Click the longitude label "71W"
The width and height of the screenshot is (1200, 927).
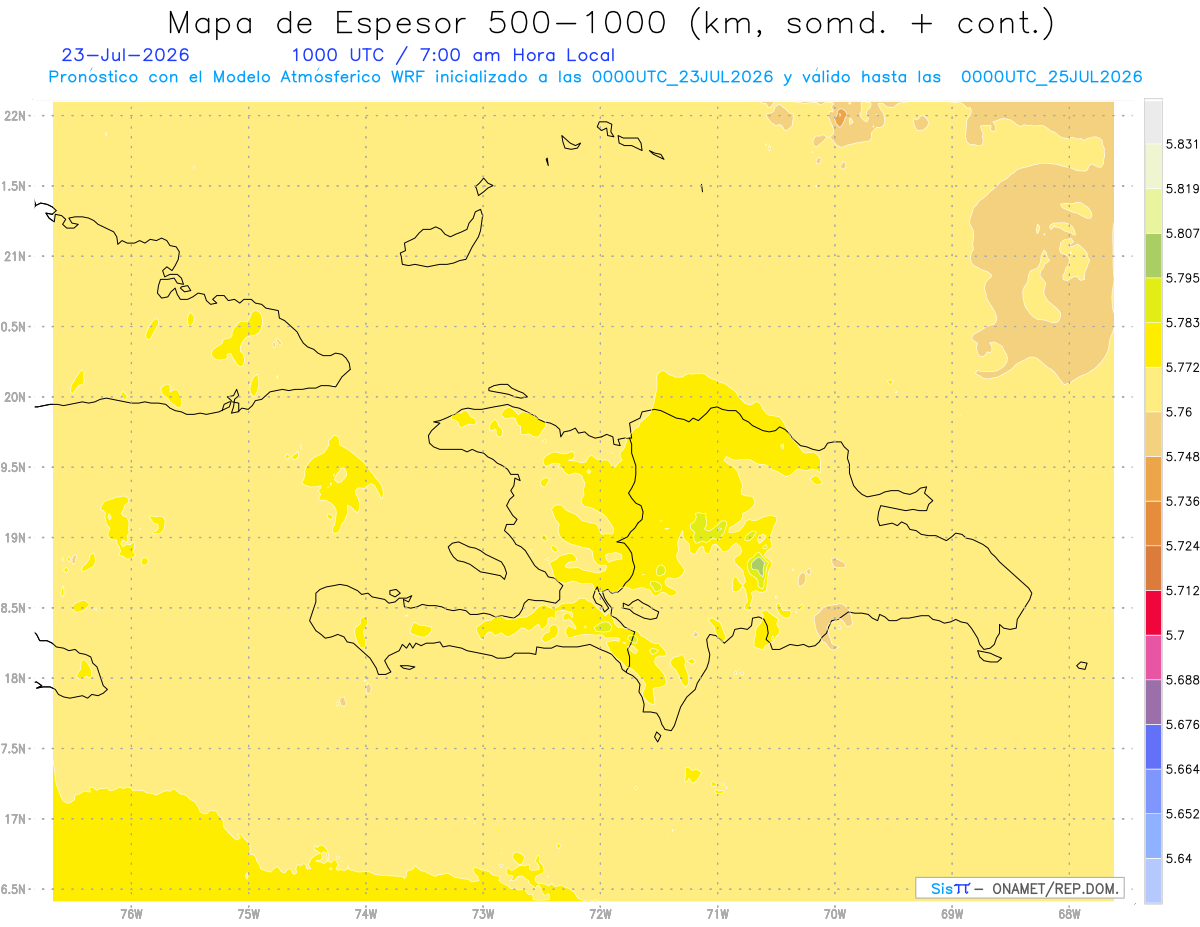pos(718,913)
